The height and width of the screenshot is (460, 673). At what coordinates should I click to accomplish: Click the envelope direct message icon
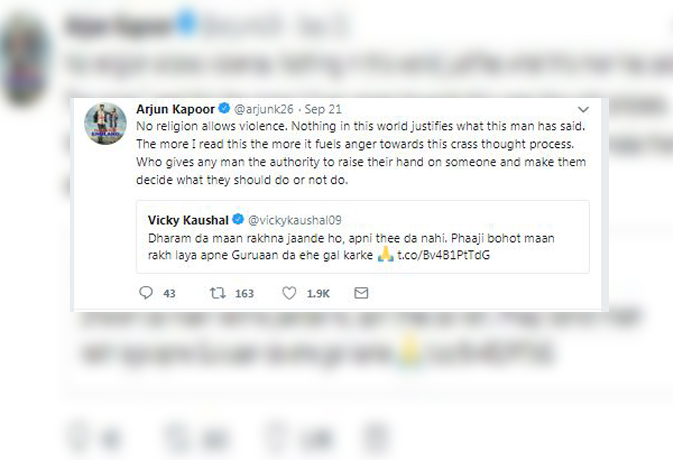pyautogui.click(x=361, y=293)
